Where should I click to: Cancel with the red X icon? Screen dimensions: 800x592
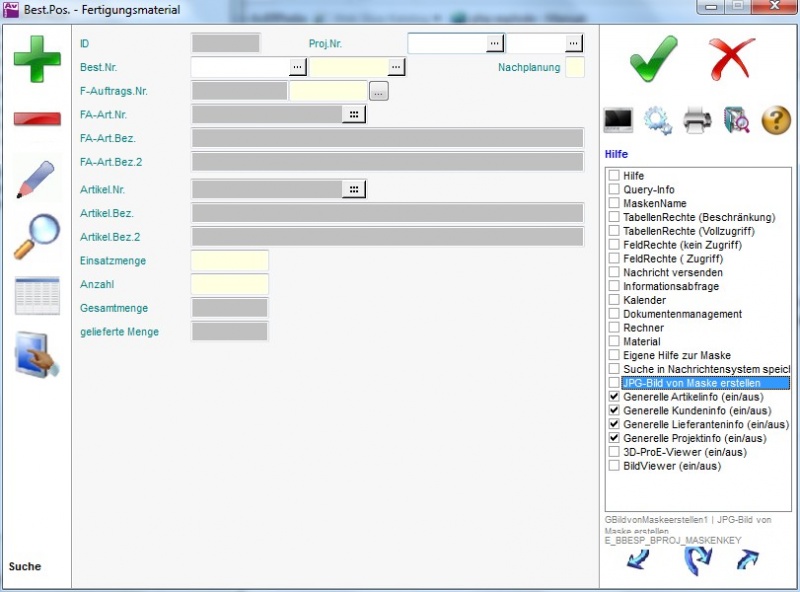click(732, 59)
